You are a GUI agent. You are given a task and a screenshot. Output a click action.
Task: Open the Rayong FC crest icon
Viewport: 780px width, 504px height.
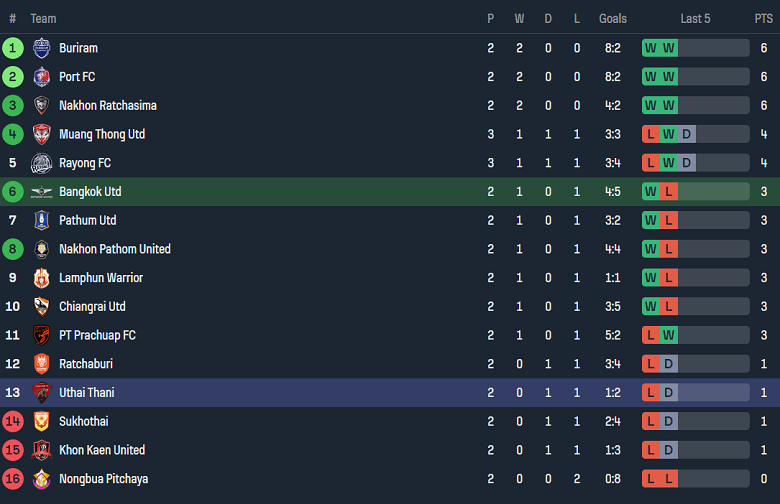tap(41, 163)
